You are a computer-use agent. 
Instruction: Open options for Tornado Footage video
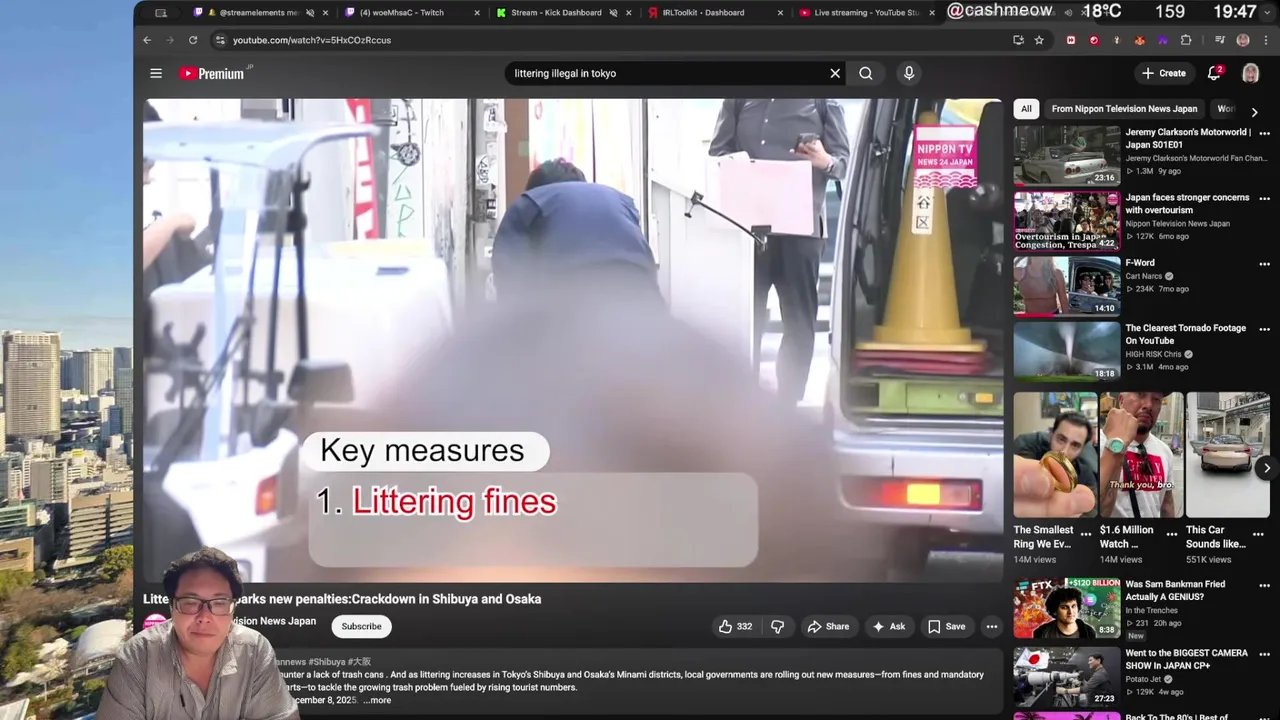tap(1265, 329)
